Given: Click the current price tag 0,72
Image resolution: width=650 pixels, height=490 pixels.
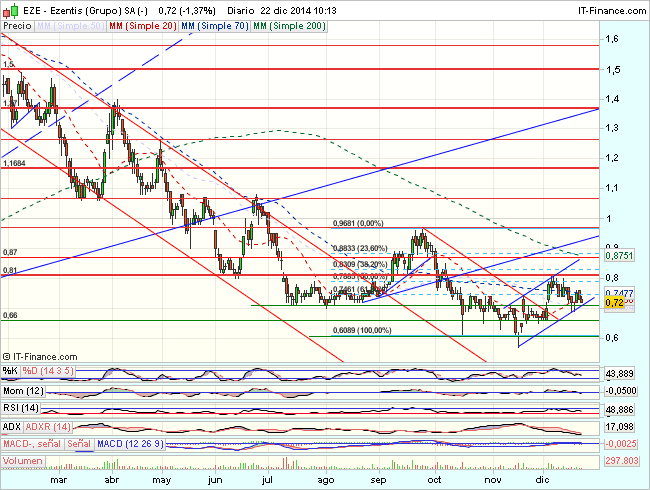Looking at the screenshot, I should 614,303.
